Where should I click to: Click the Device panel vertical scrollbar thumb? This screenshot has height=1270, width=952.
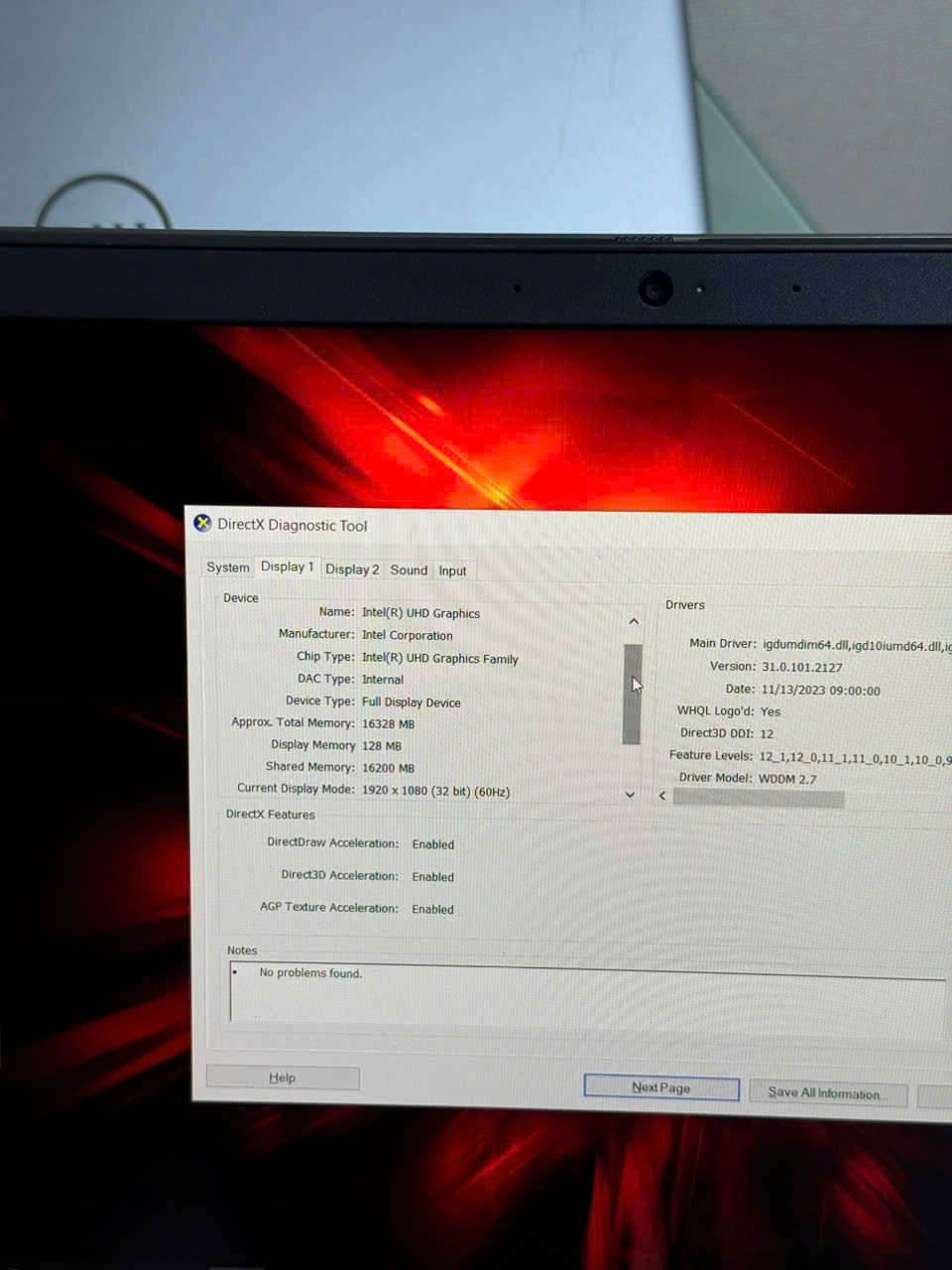tap(632, 694)
